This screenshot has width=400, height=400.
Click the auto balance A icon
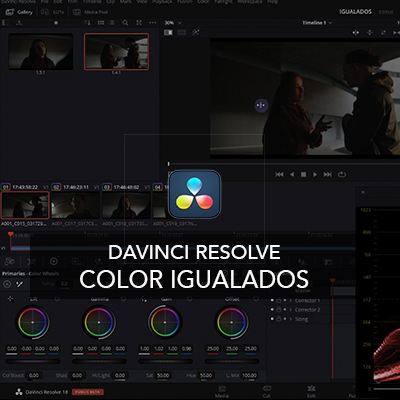7,284
